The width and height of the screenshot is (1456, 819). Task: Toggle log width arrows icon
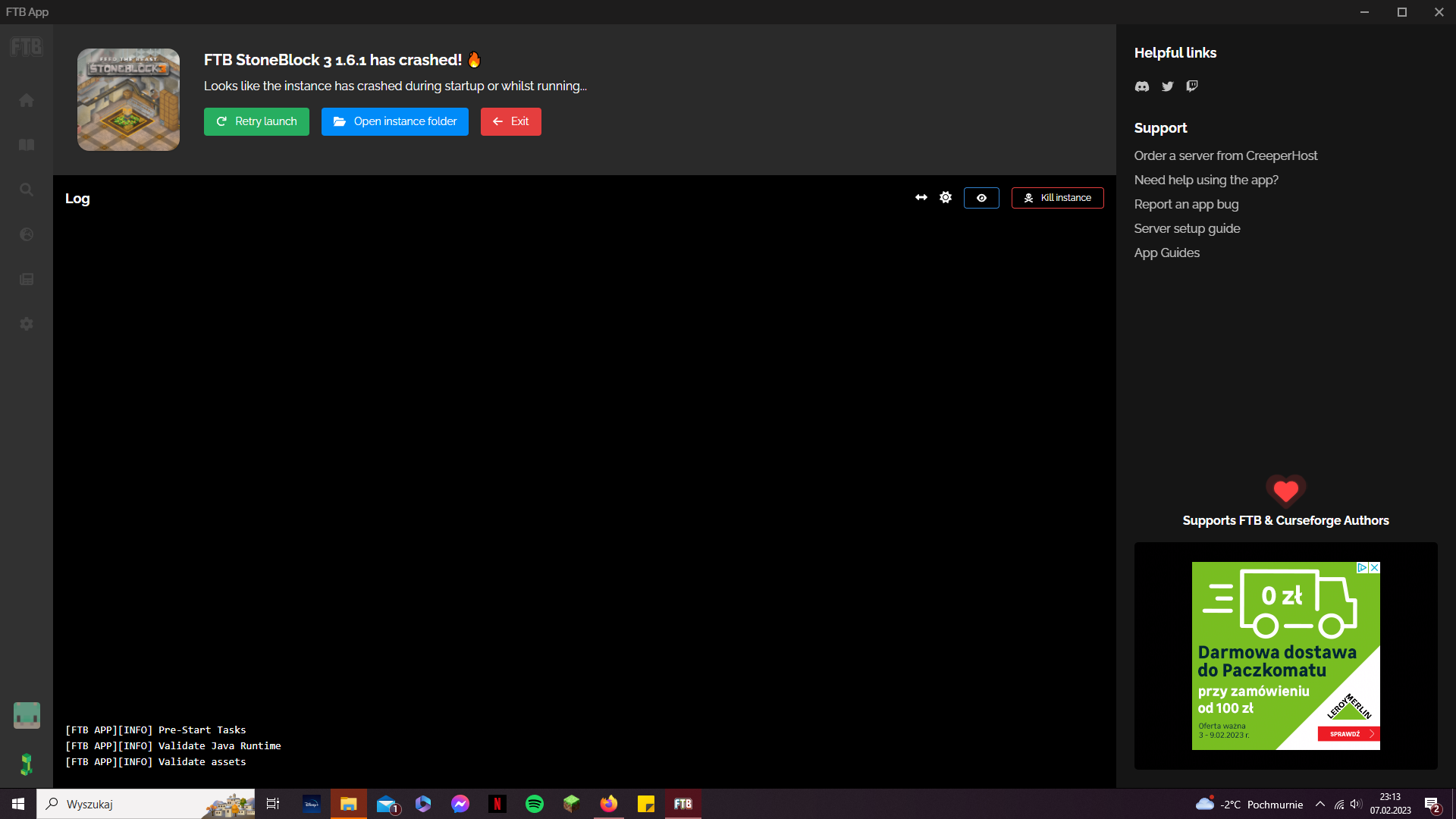(x=921, y=197)
